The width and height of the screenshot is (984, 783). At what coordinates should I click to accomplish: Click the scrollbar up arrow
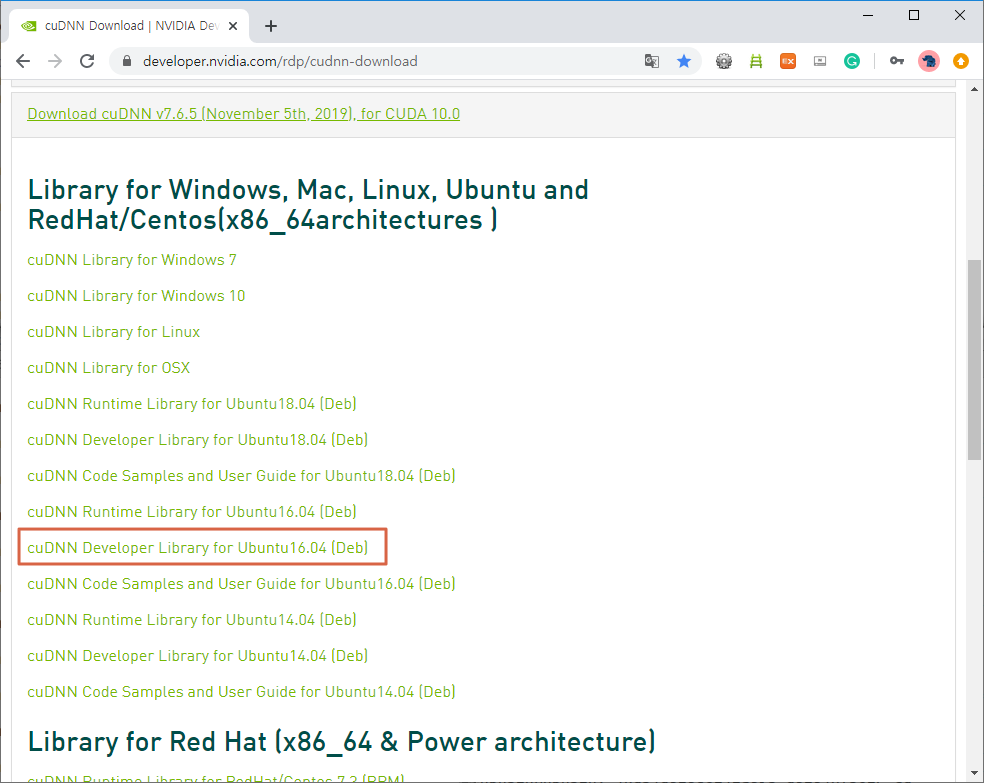[x=974, y=89]
